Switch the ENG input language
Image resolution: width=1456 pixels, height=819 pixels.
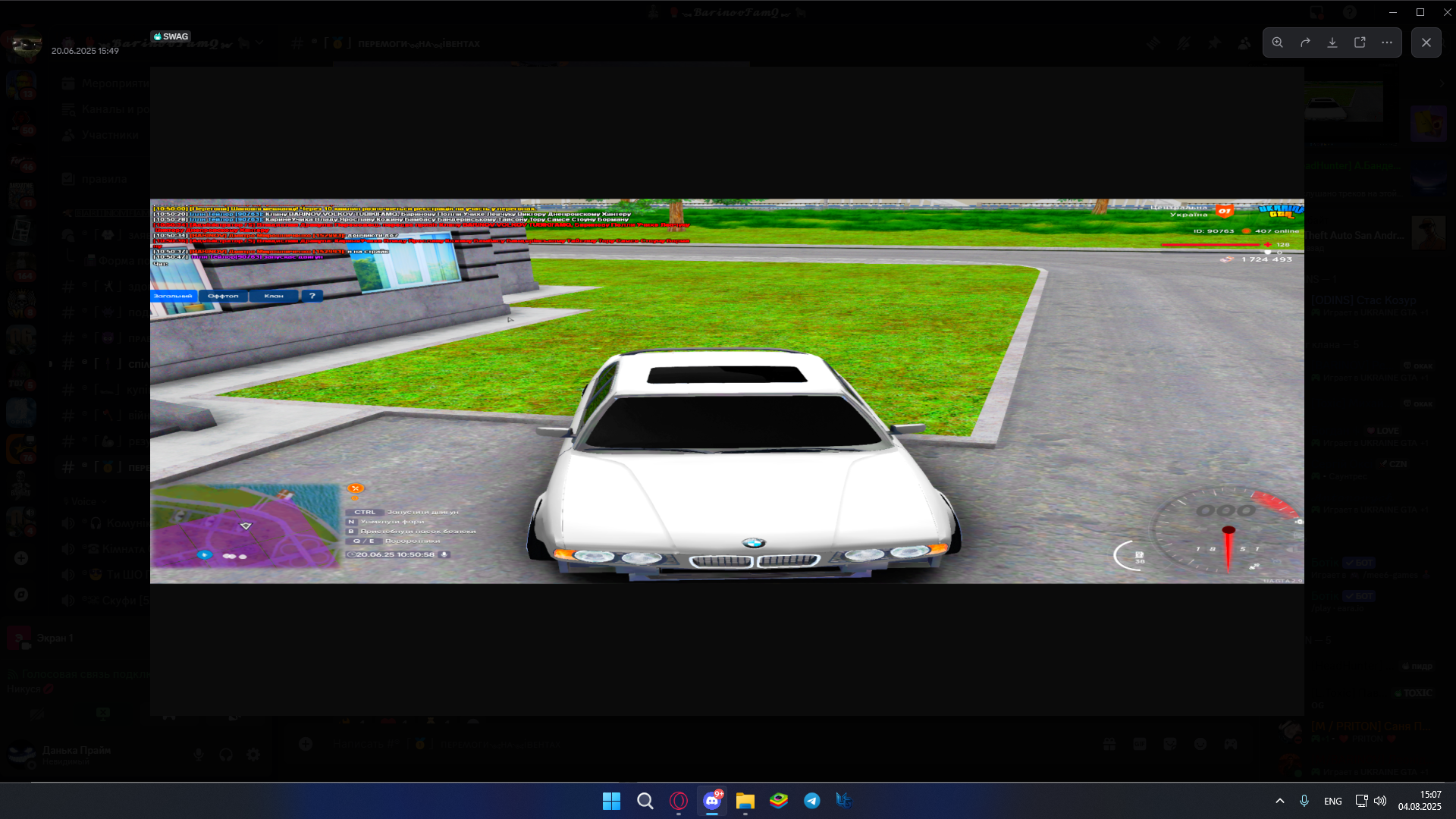(1333, 802)
